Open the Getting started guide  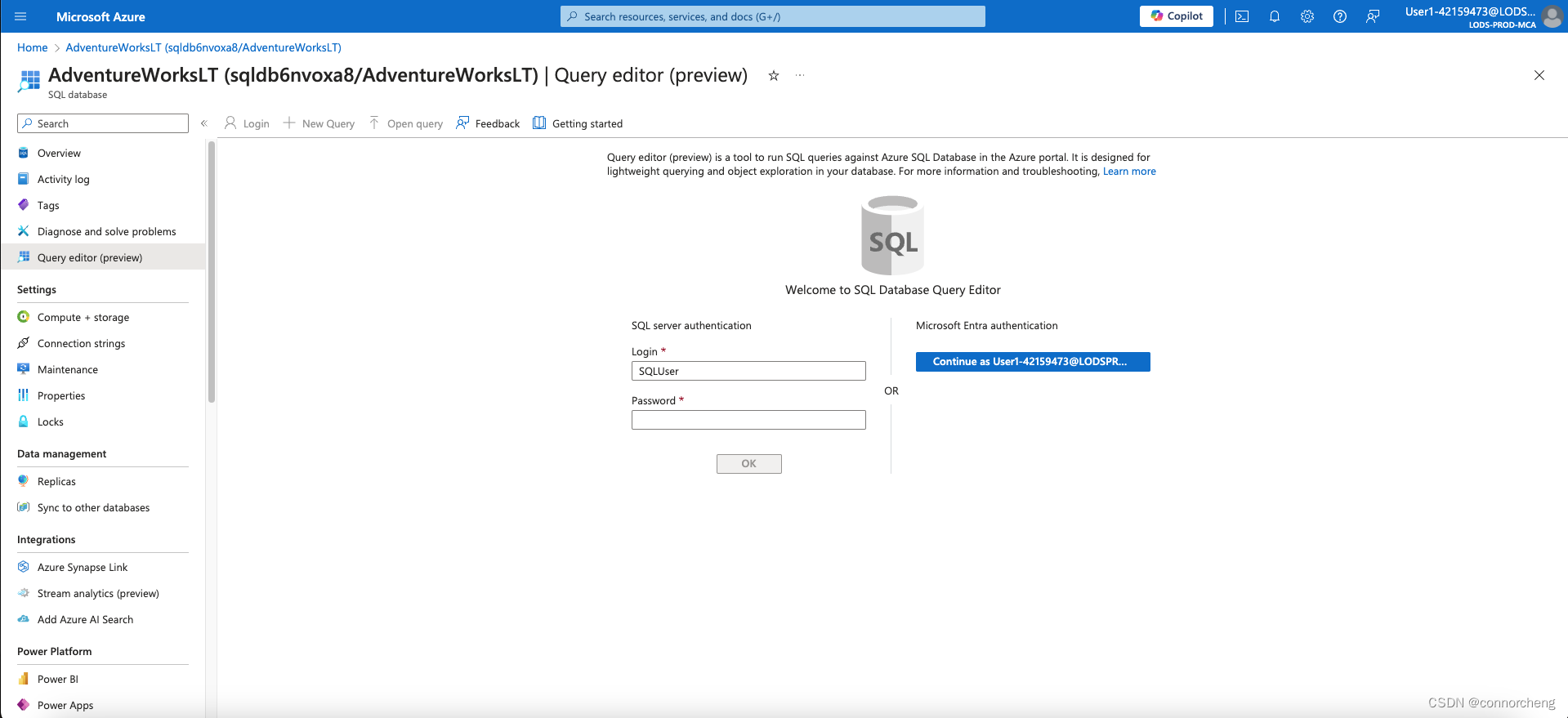[x=578, y=123]
